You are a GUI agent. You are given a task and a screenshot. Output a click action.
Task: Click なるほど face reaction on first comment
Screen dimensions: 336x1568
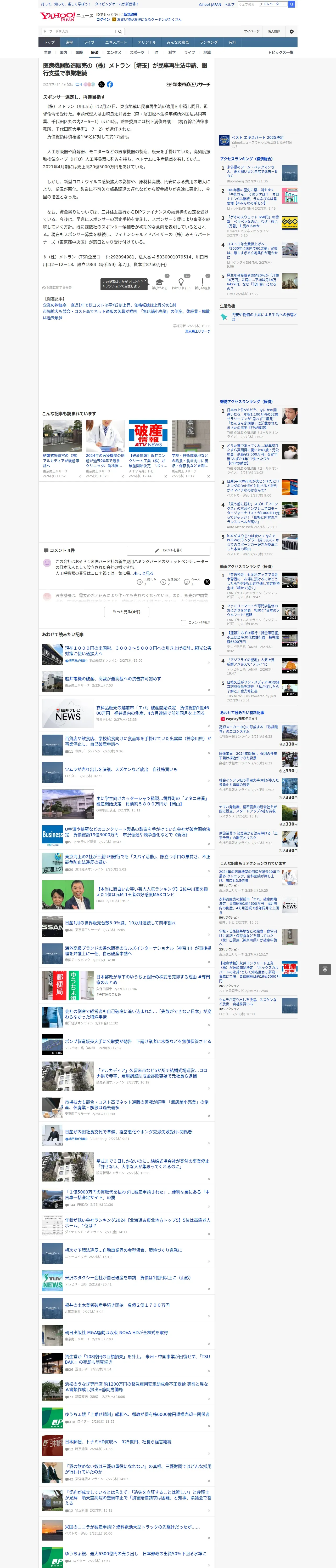coord(164,582)
